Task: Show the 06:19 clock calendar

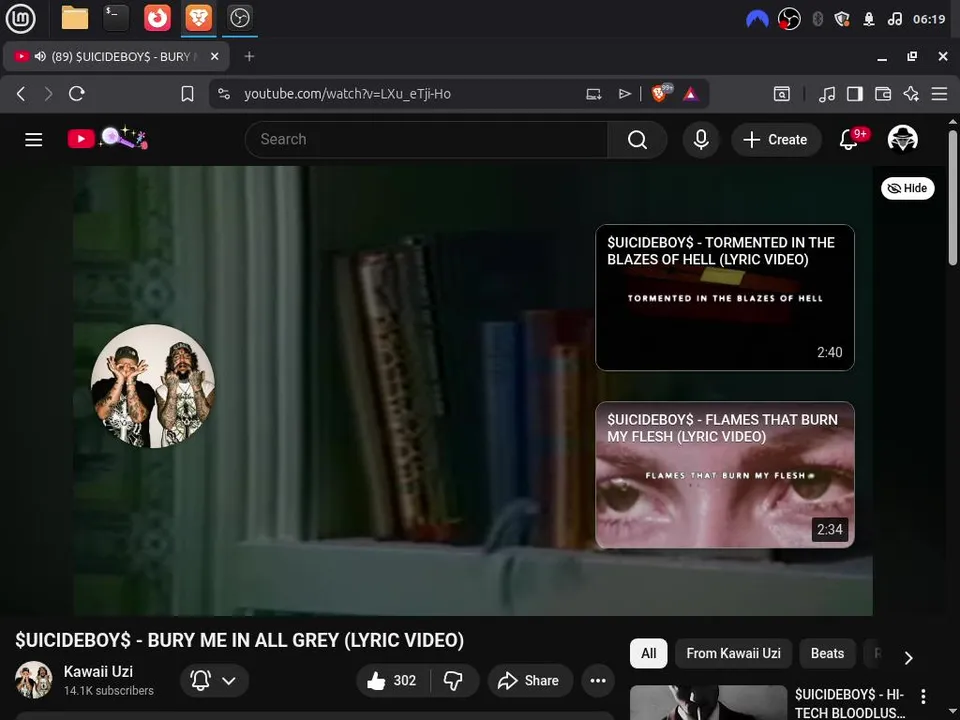Action: [929, 20]
